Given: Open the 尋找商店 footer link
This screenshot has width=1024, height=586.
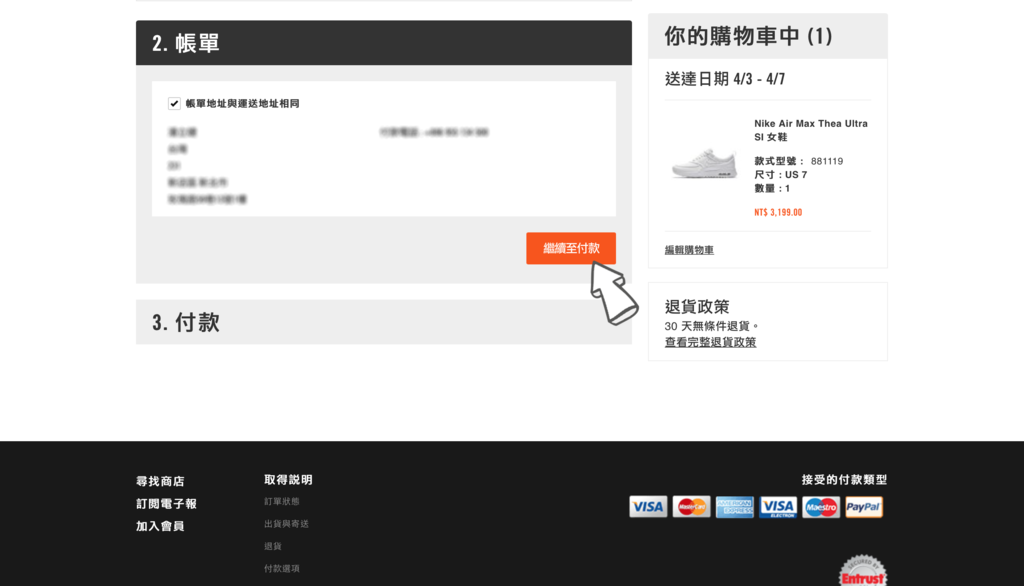Looking at the screenshot, I should pos(160,481).
